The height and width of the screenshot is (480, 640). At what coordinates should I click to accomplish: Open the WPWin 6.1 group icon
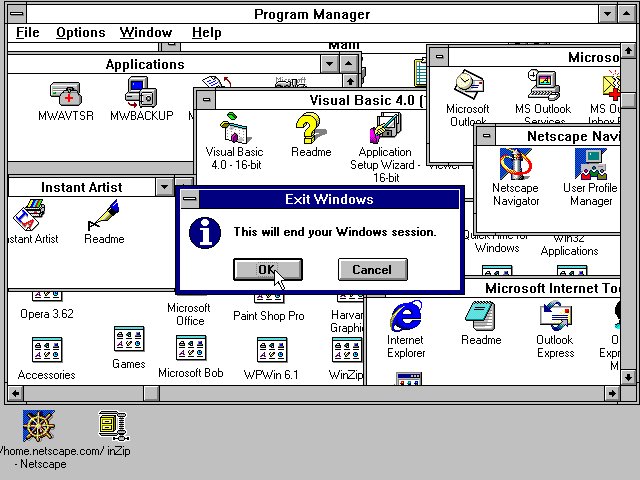pyautogui.click(x=272, y=350)
